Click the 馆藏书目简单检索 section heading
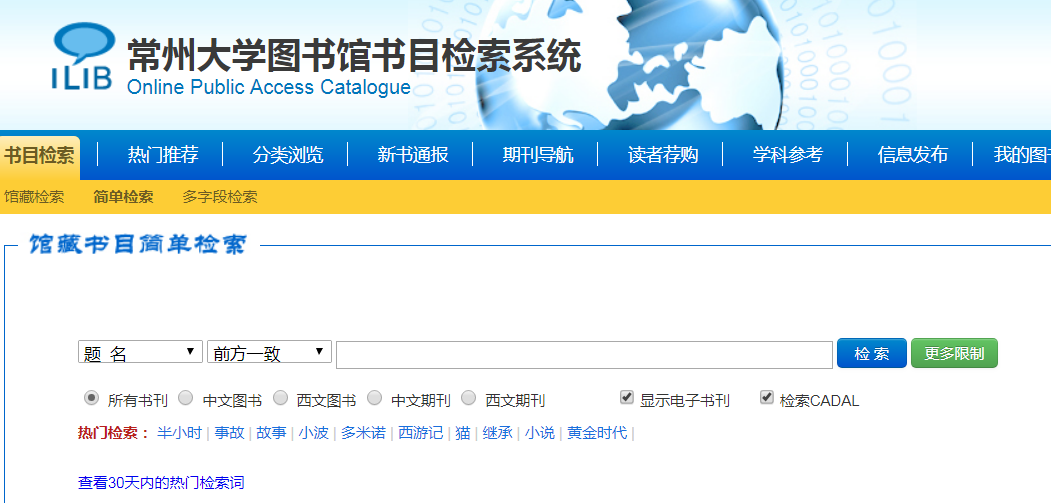 pos(137,245)
